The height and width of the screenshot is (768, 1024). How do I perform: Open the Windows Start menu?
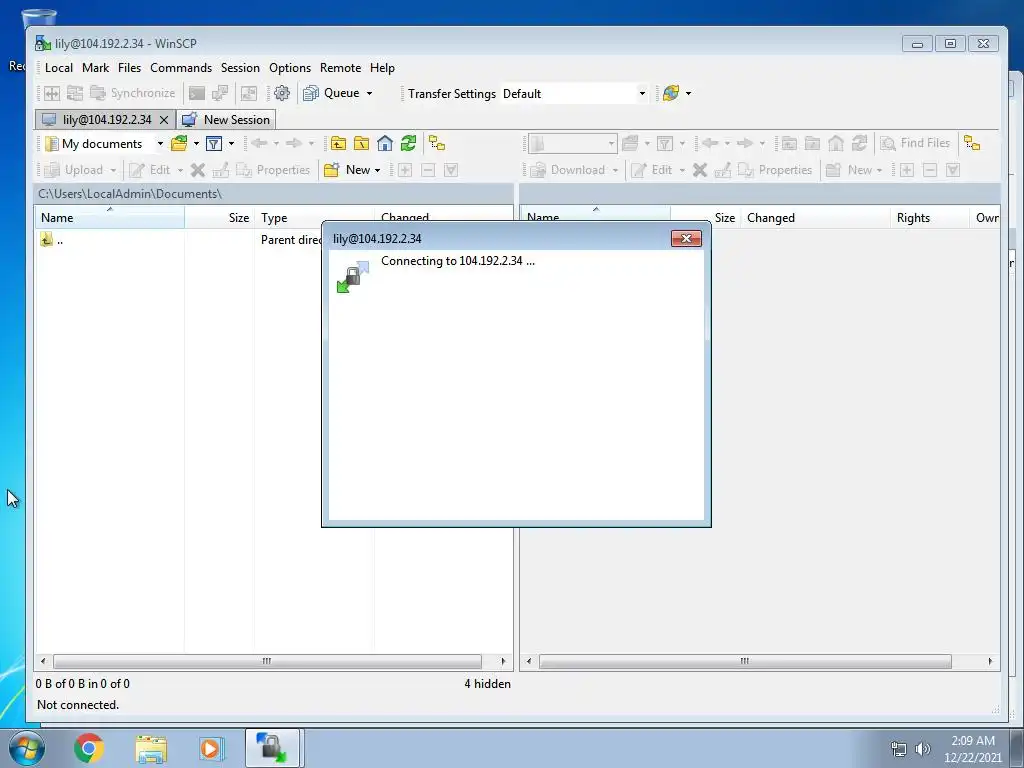tap(27, 748)
